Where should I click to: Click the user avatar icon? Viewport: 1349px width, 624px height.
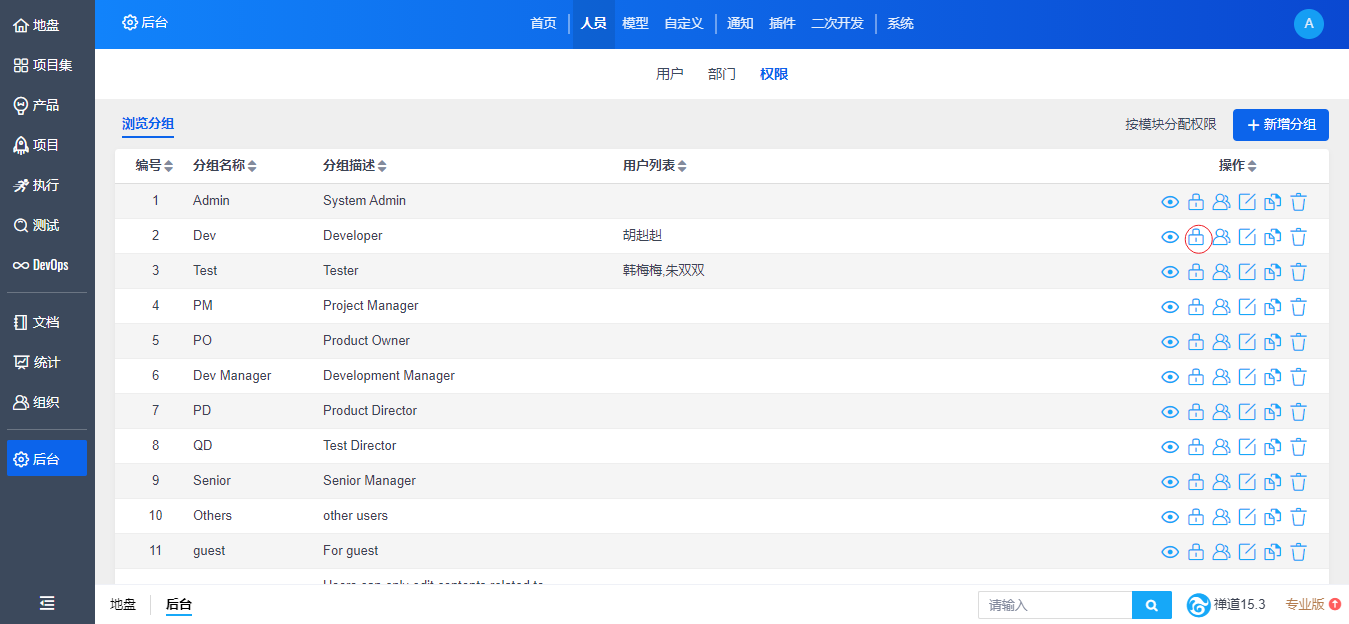(x=1308, y=24)
